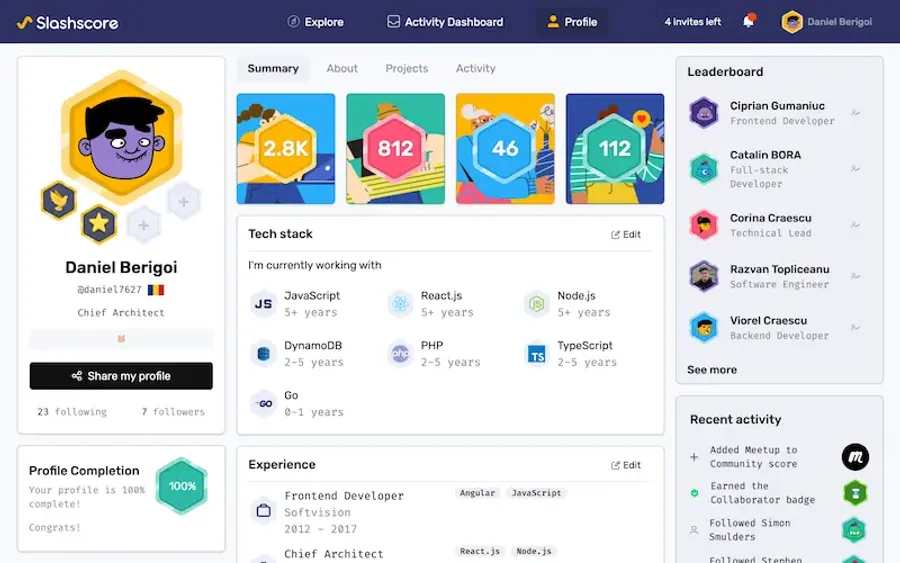Open Catalin BORA's leaderboard avatar

point(704,169)
